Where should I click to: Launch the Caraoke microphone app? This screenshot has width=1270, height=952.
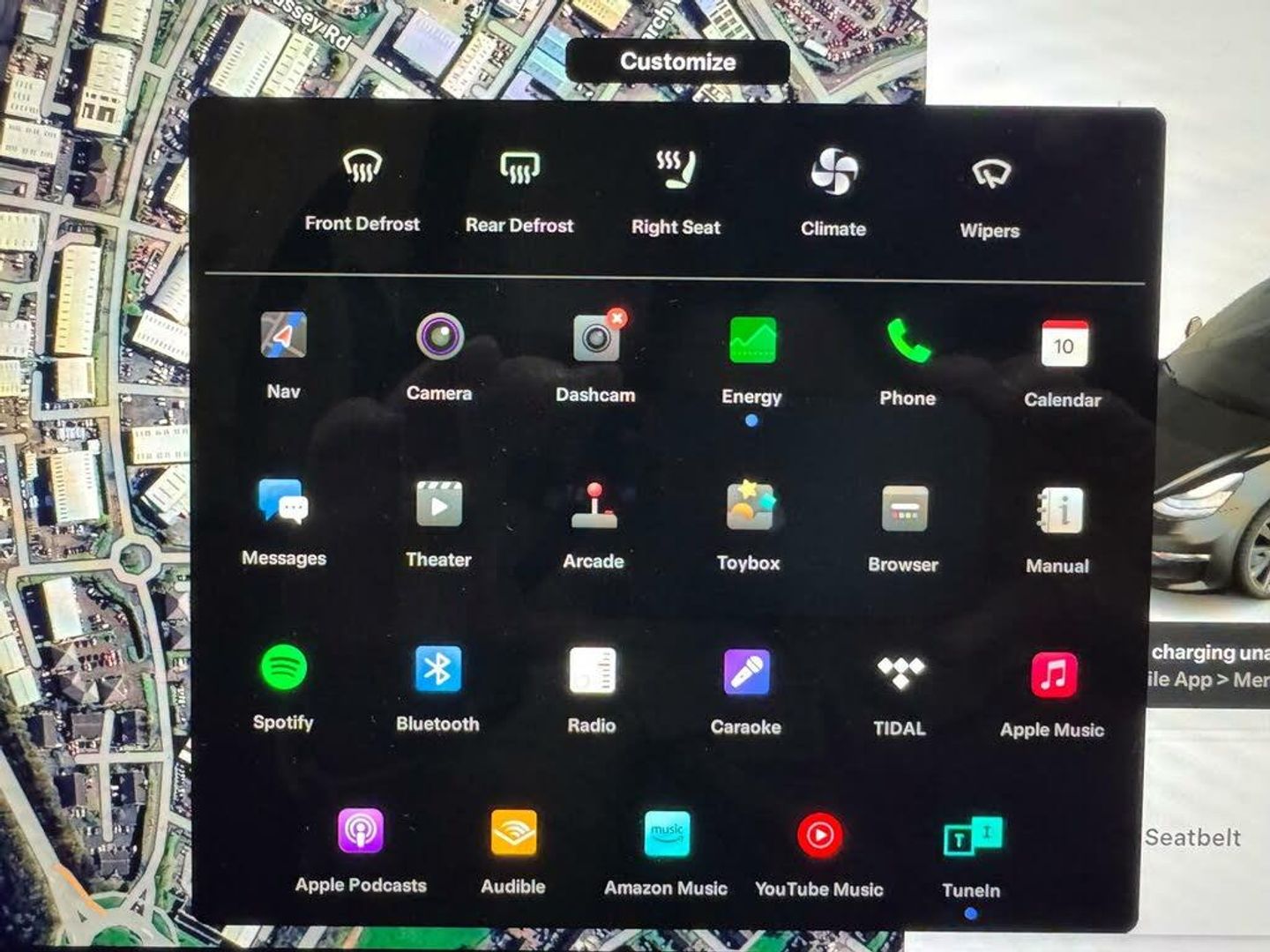click(x=746, y=693)
